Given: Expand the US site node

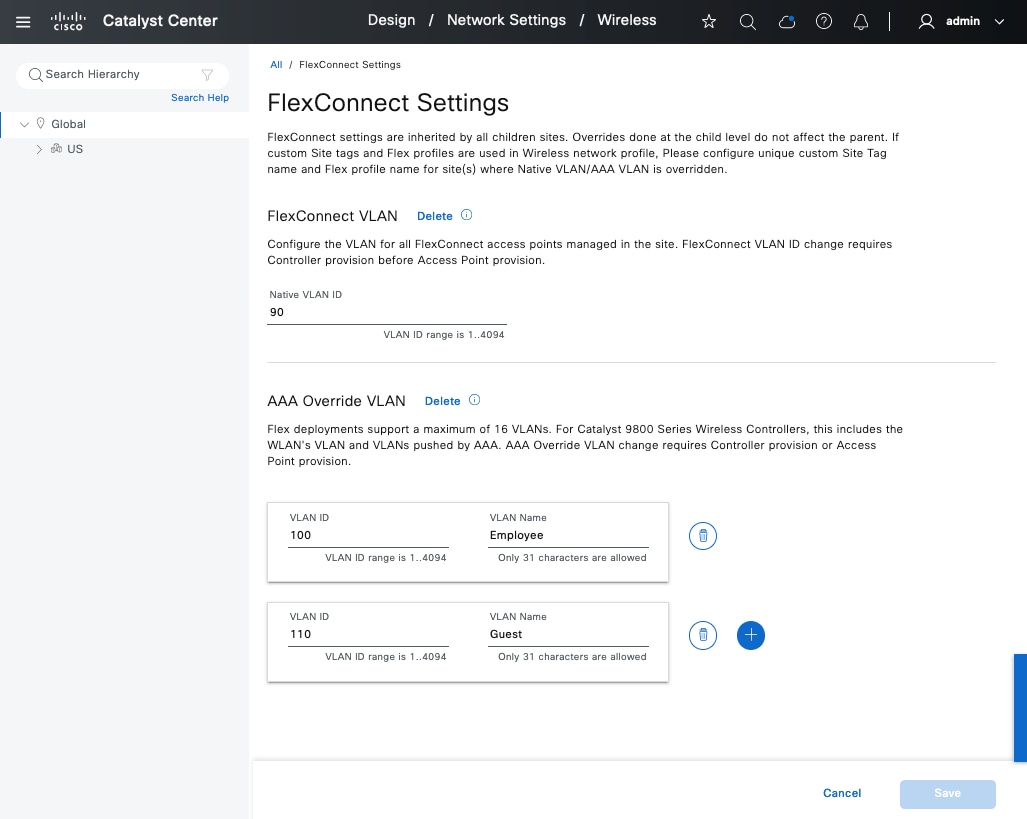Looking at the screenshot, I should click(39, 149).
